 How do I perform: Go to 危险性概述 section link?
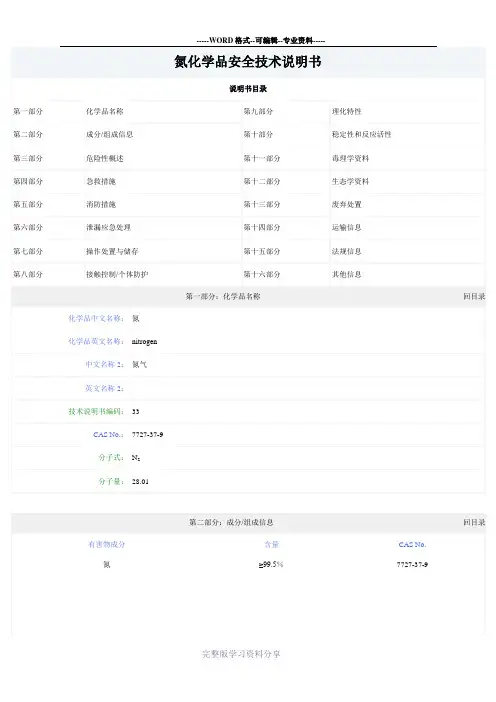coord(105,158)
